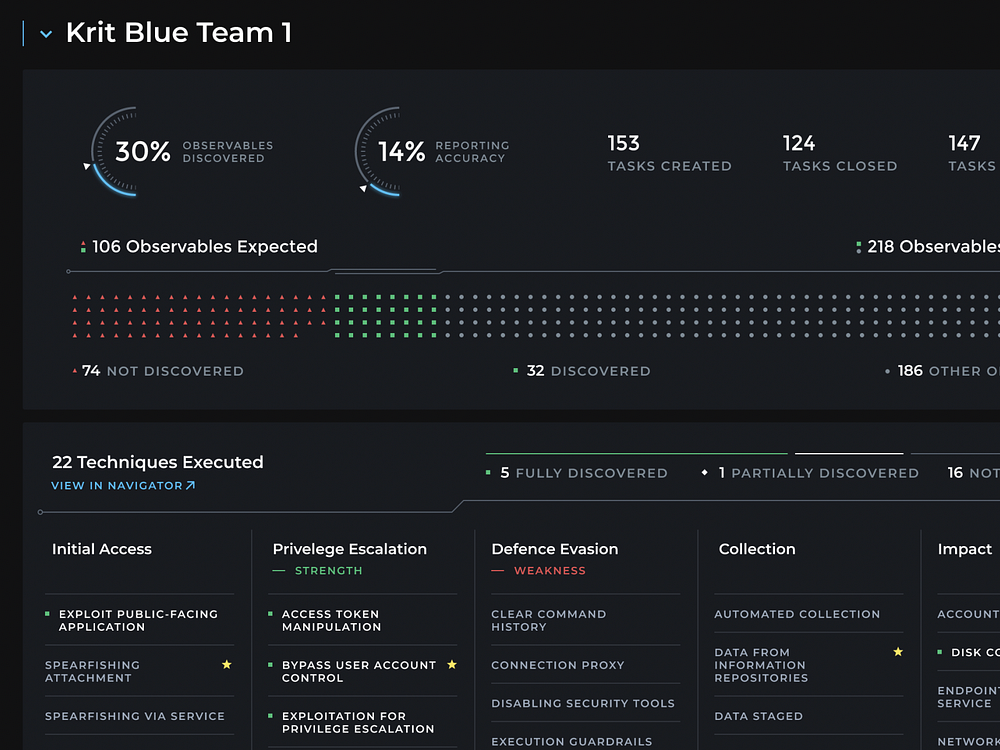
Task: Click the Clear Command History technique
Action: 548,620
